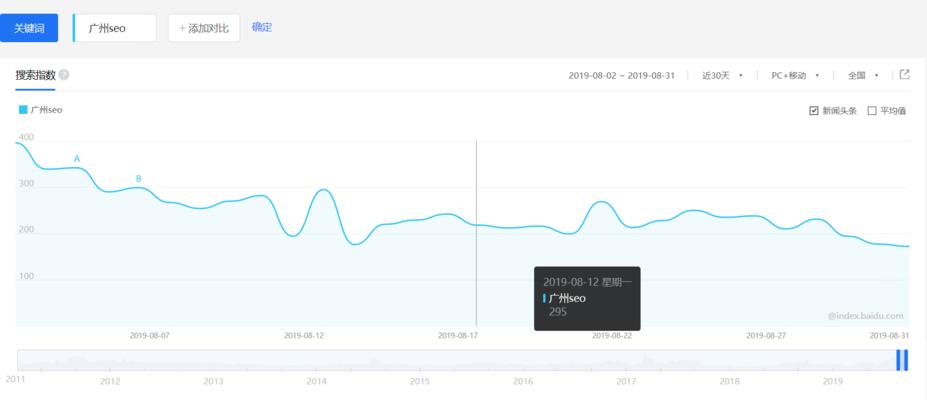Enable the 平均值 checkbox
Image resolution: width=927 pixels, height=400 pixels.
pyautogui.click(x=872, y=111)
